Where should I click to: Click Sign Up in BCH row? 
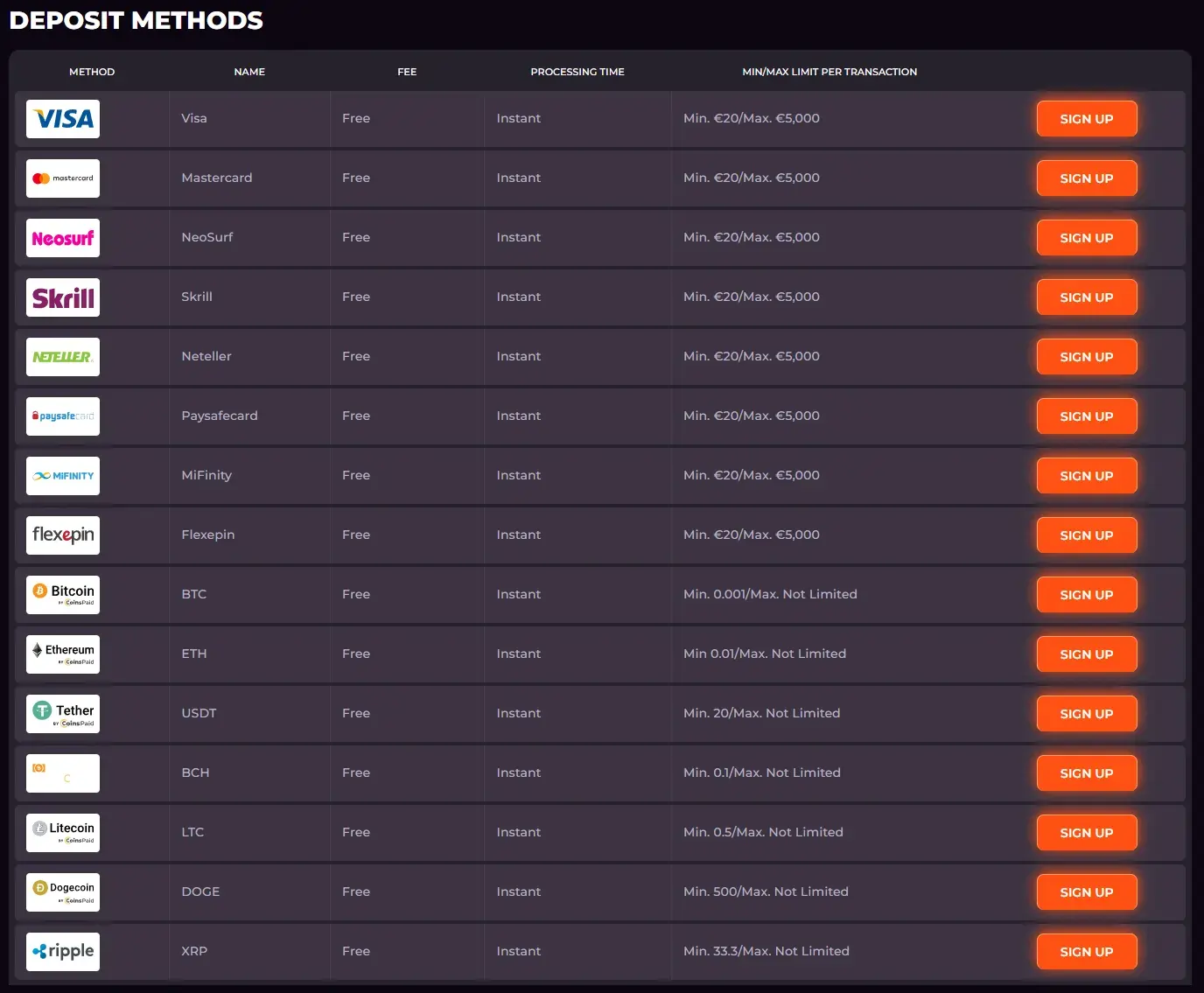tap(1087, 773)
